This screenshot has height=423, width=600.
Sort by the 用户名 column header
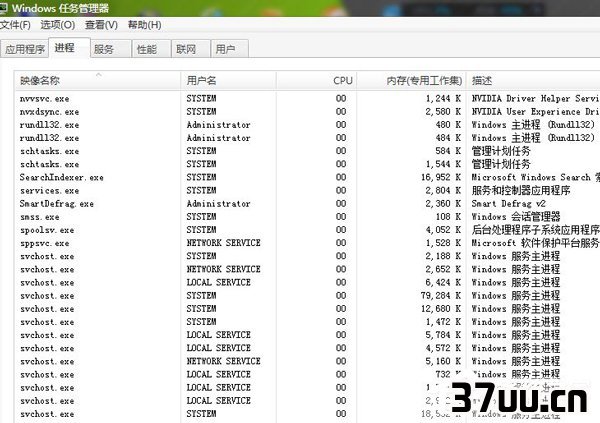[228, 80]
